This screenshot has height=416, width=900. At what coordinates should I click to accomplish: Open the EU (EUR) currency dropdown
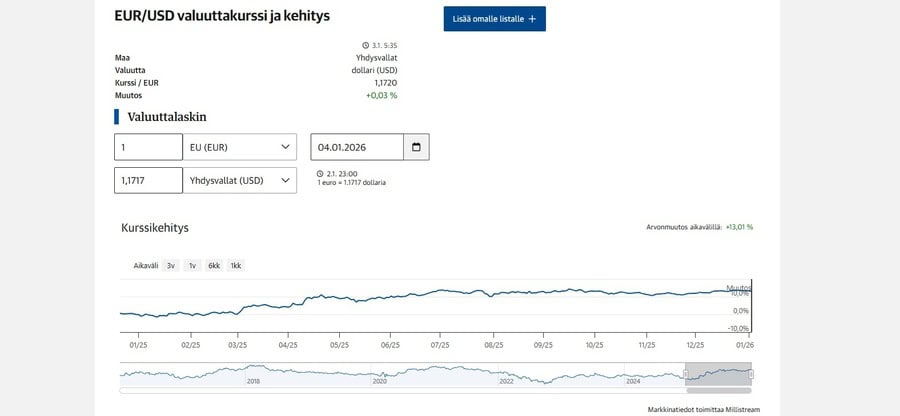tap(240, 148)
